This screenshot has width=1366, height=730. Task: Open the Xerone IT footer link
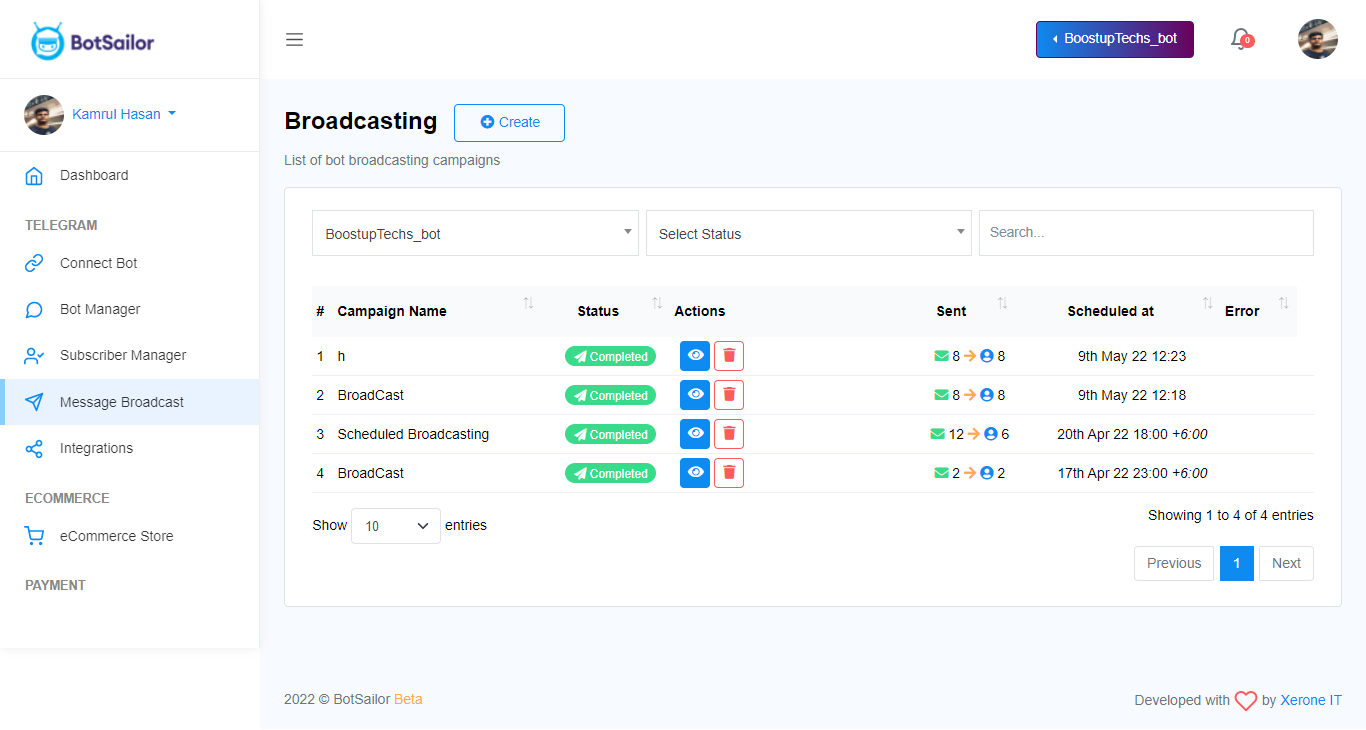pos(1311,701)
